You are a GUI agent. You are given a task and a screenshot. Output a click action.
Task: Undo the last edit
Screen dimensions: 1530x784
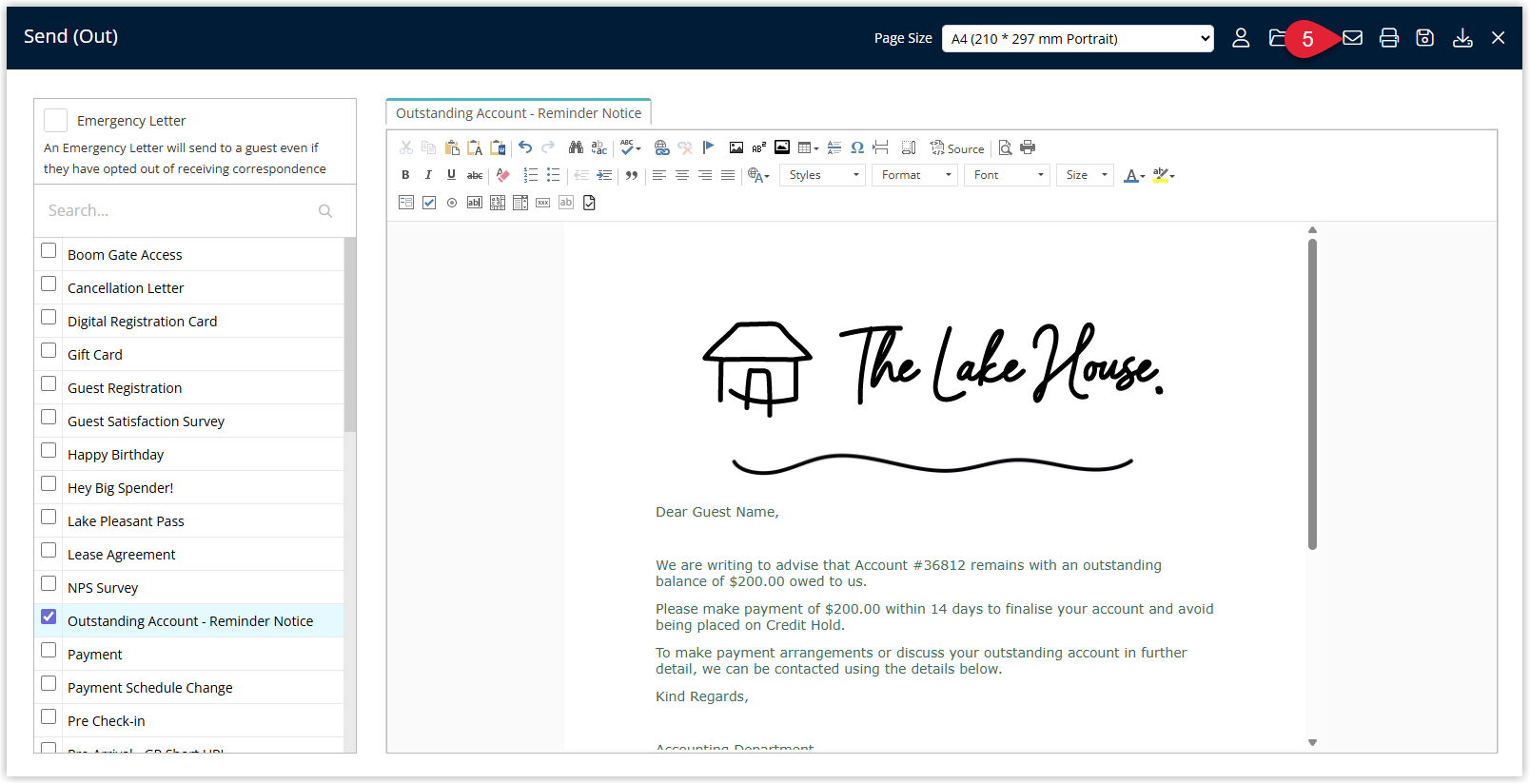point(525,147)
